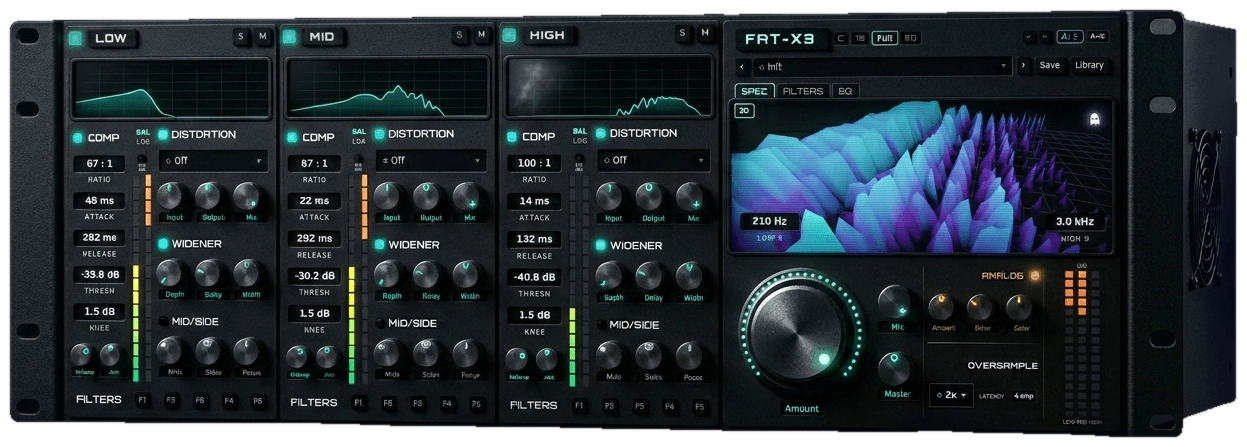Click the MID band distortion Input knob
This screenshot has width=1247, height=447.
pos(388,195)
